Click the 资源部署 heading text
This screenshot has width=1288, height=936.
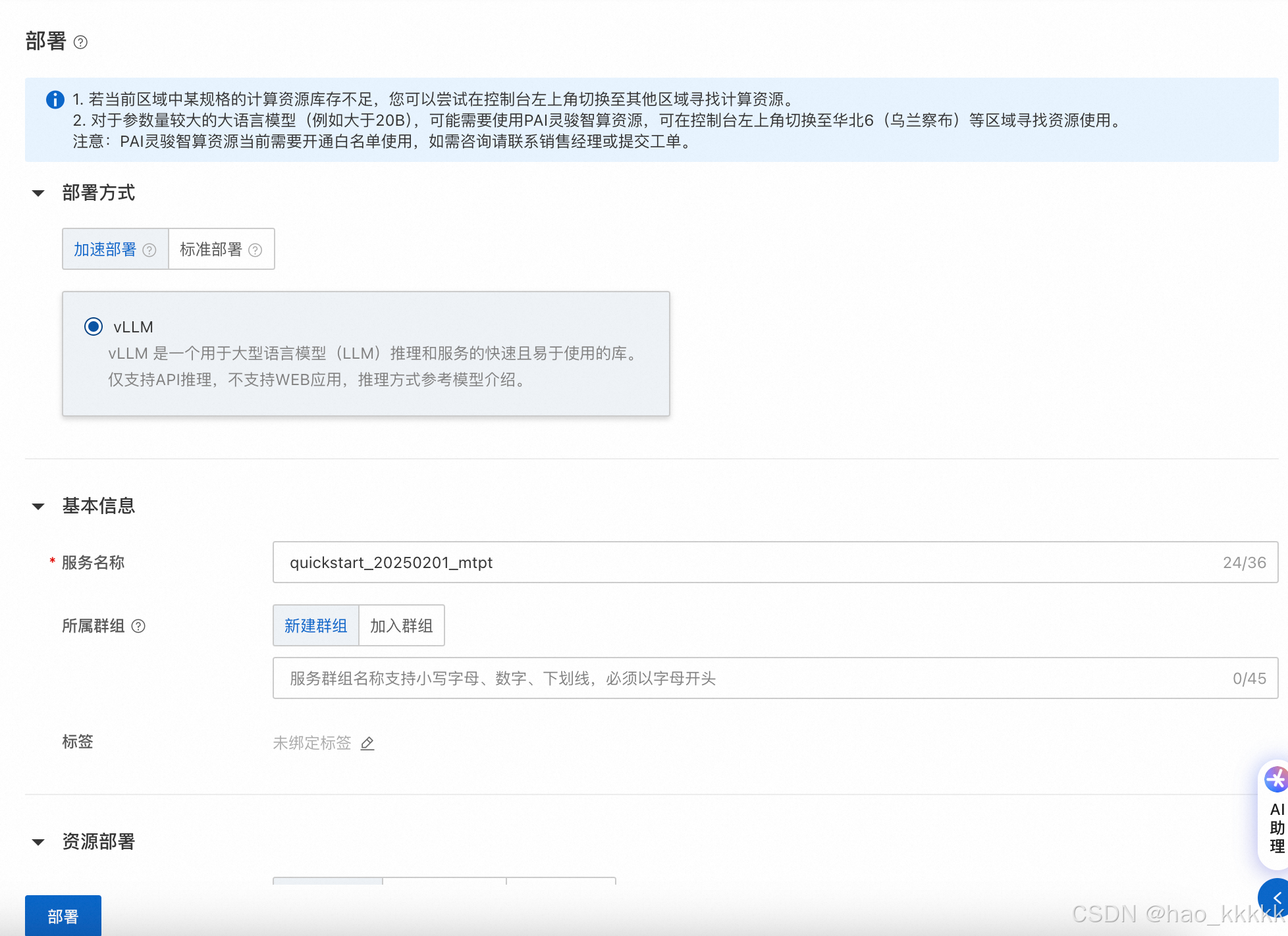tap(99, 842)
